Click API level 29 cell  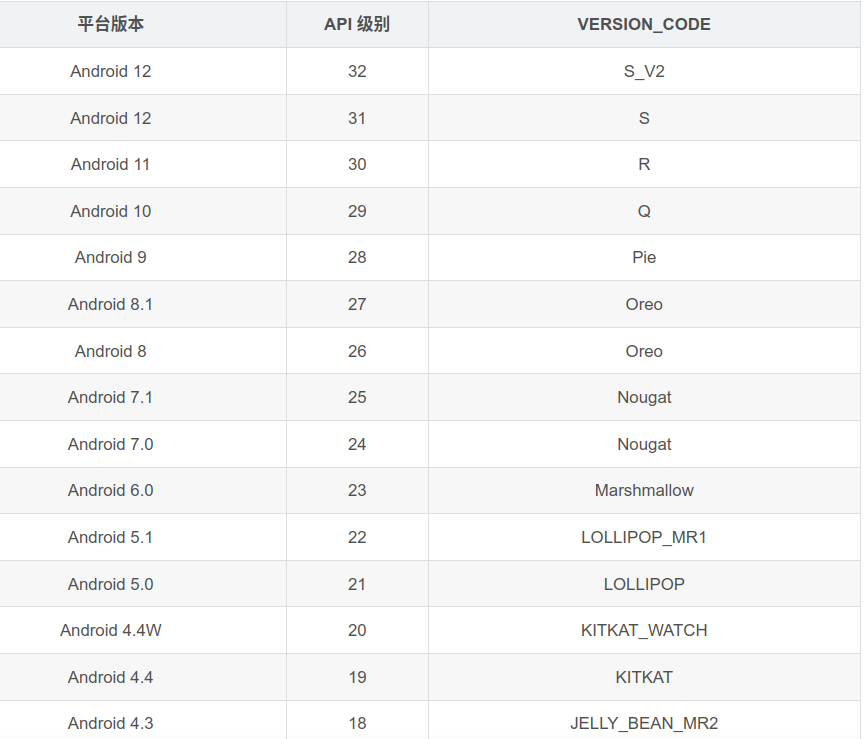(x=357, y=211)
